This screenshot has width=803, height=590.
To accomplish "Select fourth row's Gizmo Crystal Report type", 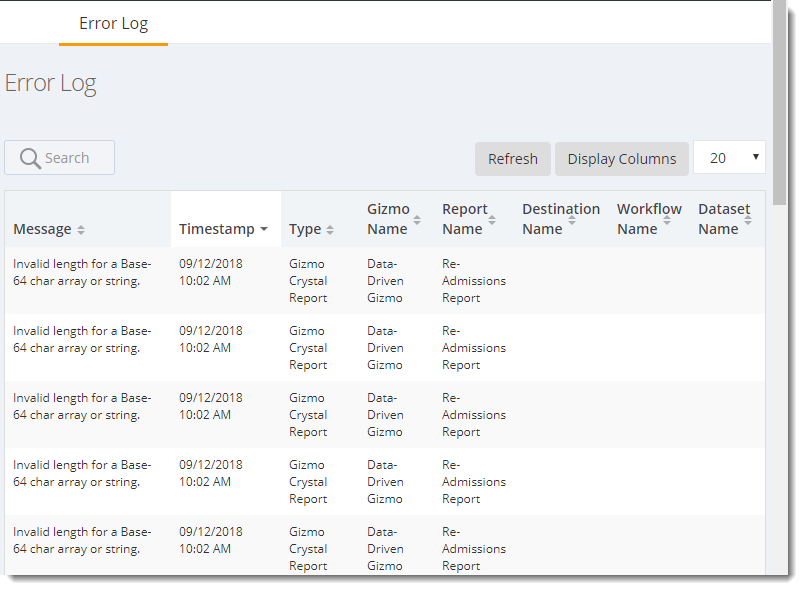I will point(308,482).
